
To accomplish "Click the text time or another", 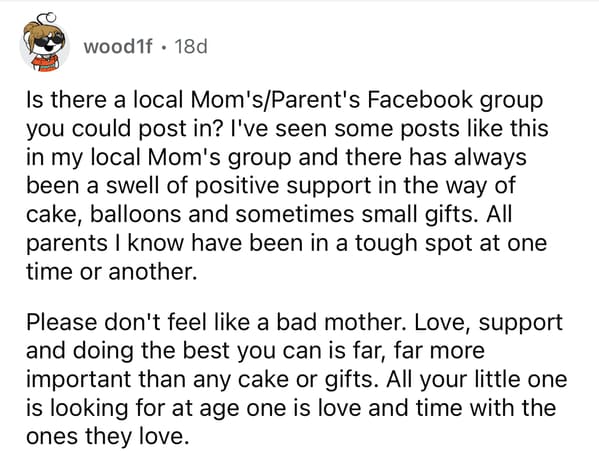I will click(112, 271).
